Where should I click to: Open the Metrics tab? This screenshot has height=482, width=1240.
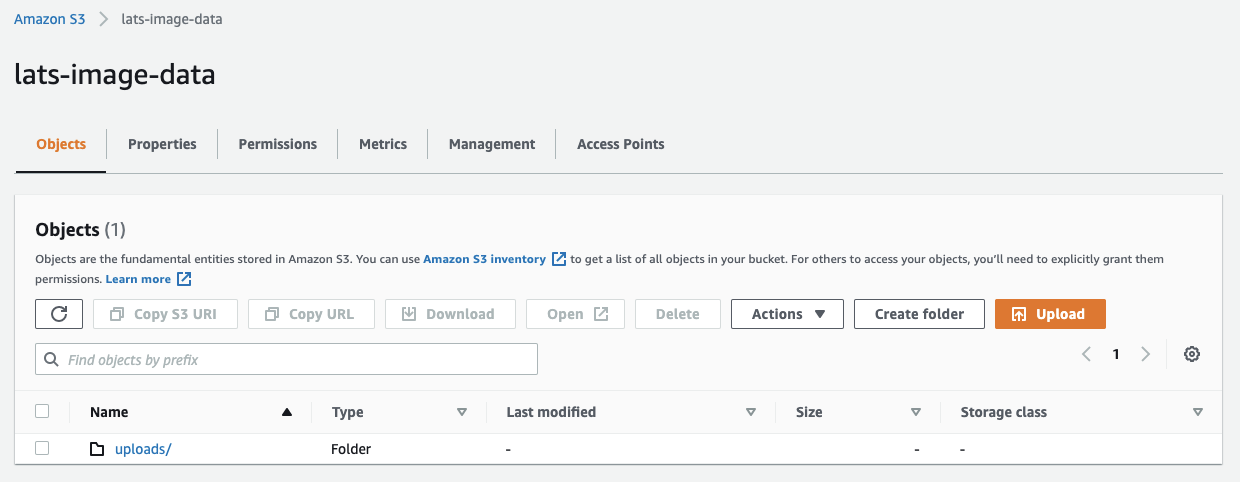pos(383,144)
